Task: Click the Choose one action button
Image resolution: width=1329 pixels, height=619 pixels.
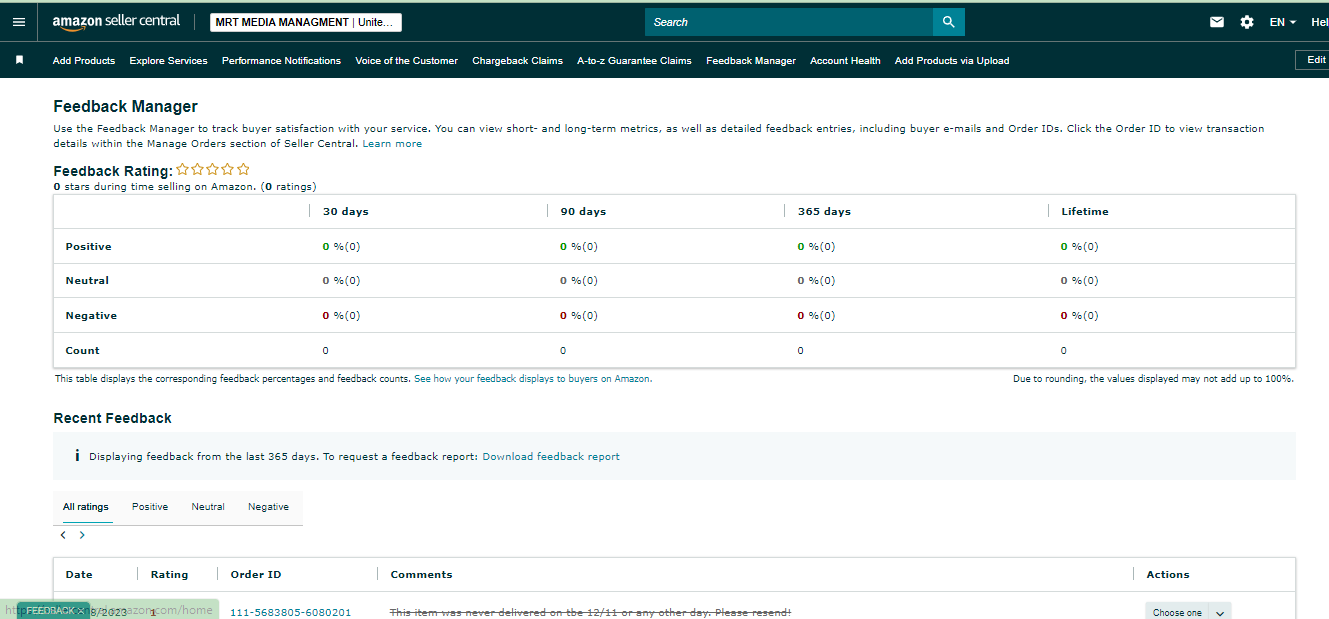Action: coord(1177,612)
